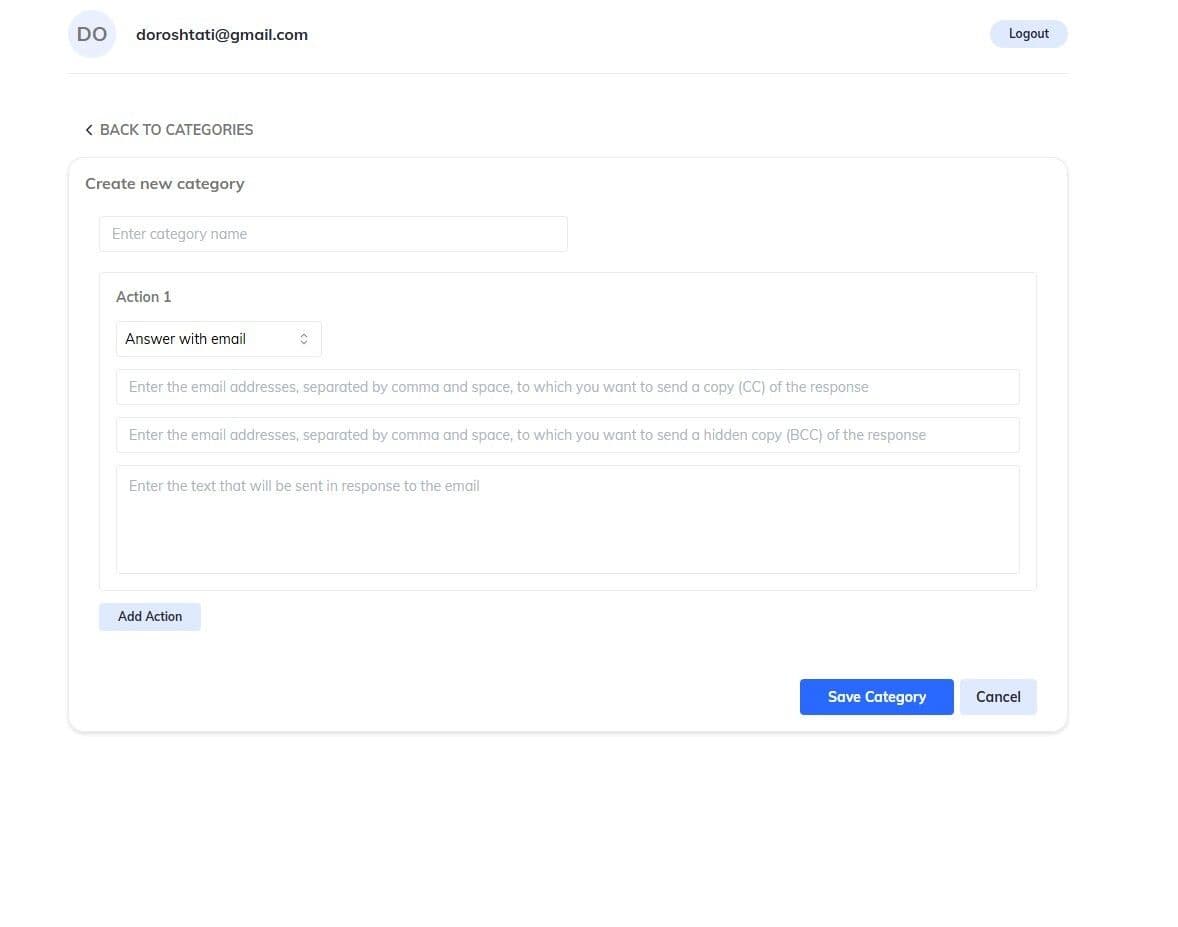Cancel the new category form
1178x927 pixels.
click(998, 697)
